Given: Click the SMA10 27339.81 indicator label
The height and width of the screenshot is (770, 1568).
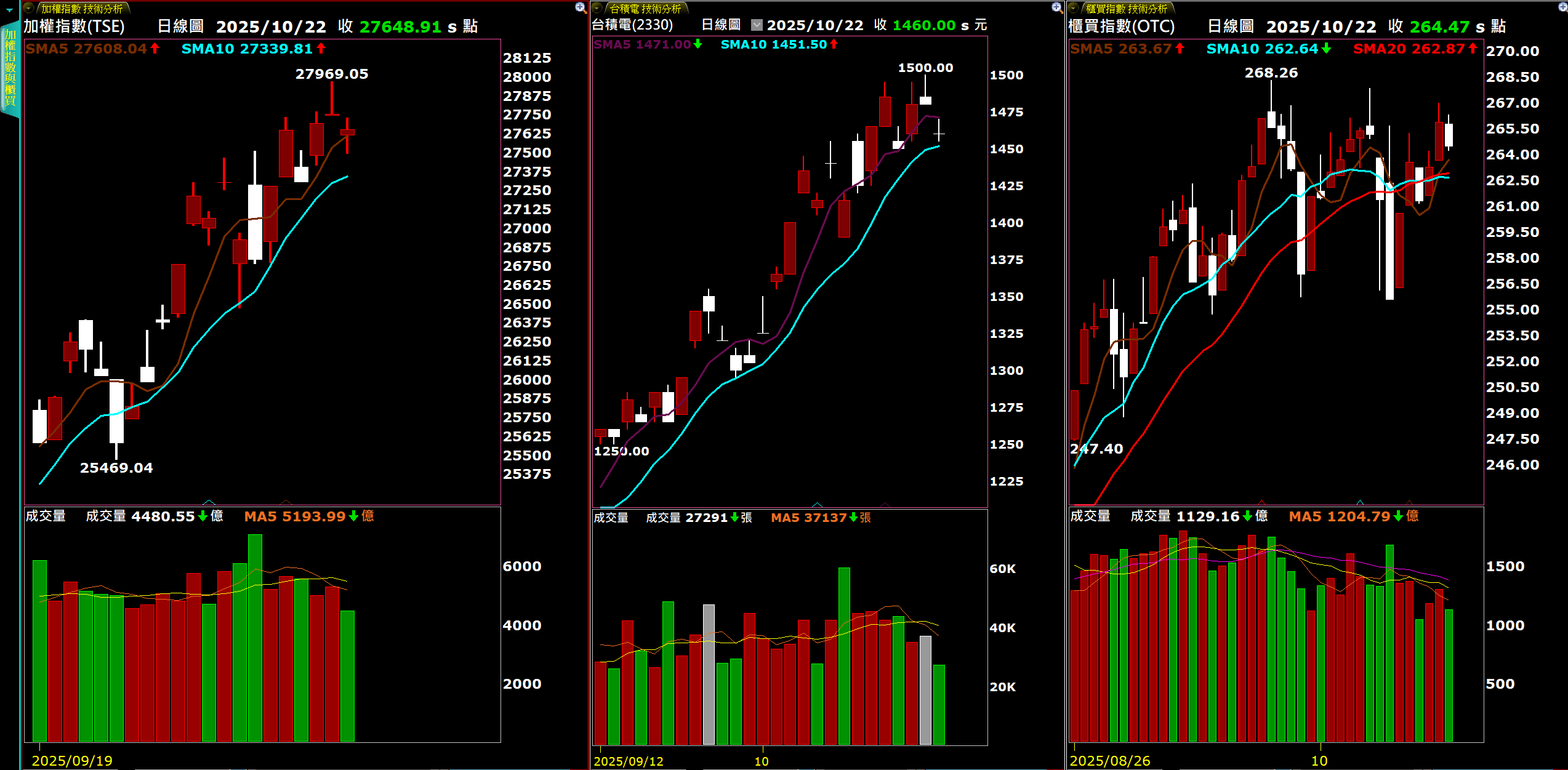Looking at the screenshot, I should coord(246,49).
